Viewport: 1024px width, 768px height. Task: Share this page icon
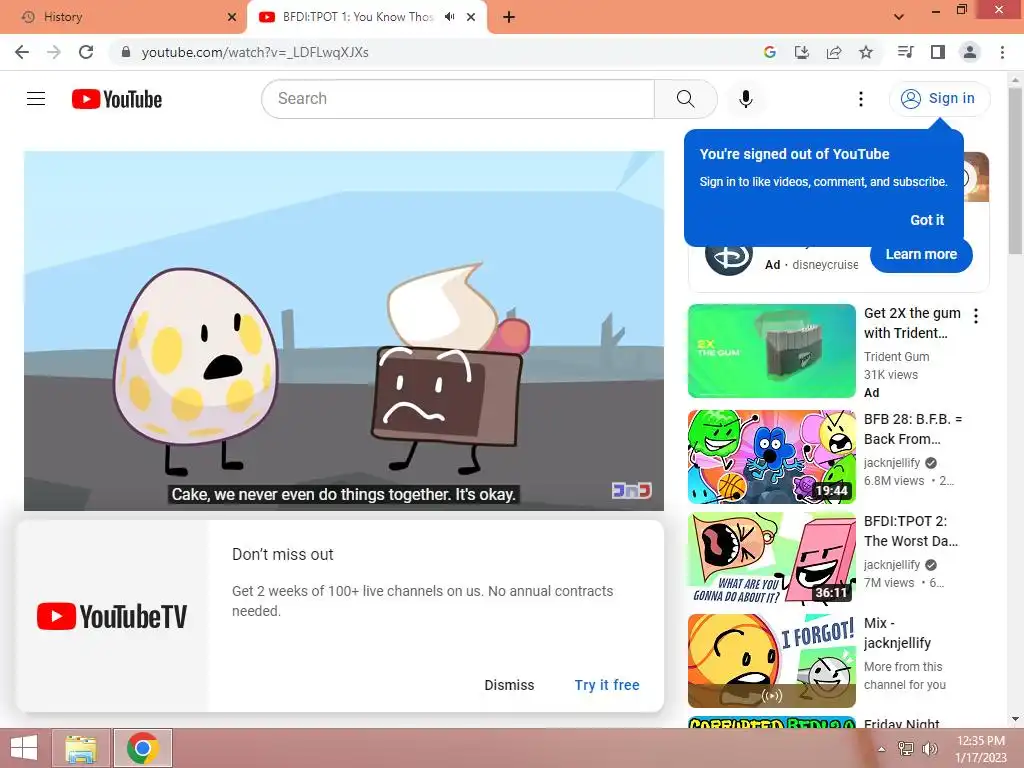834,52
